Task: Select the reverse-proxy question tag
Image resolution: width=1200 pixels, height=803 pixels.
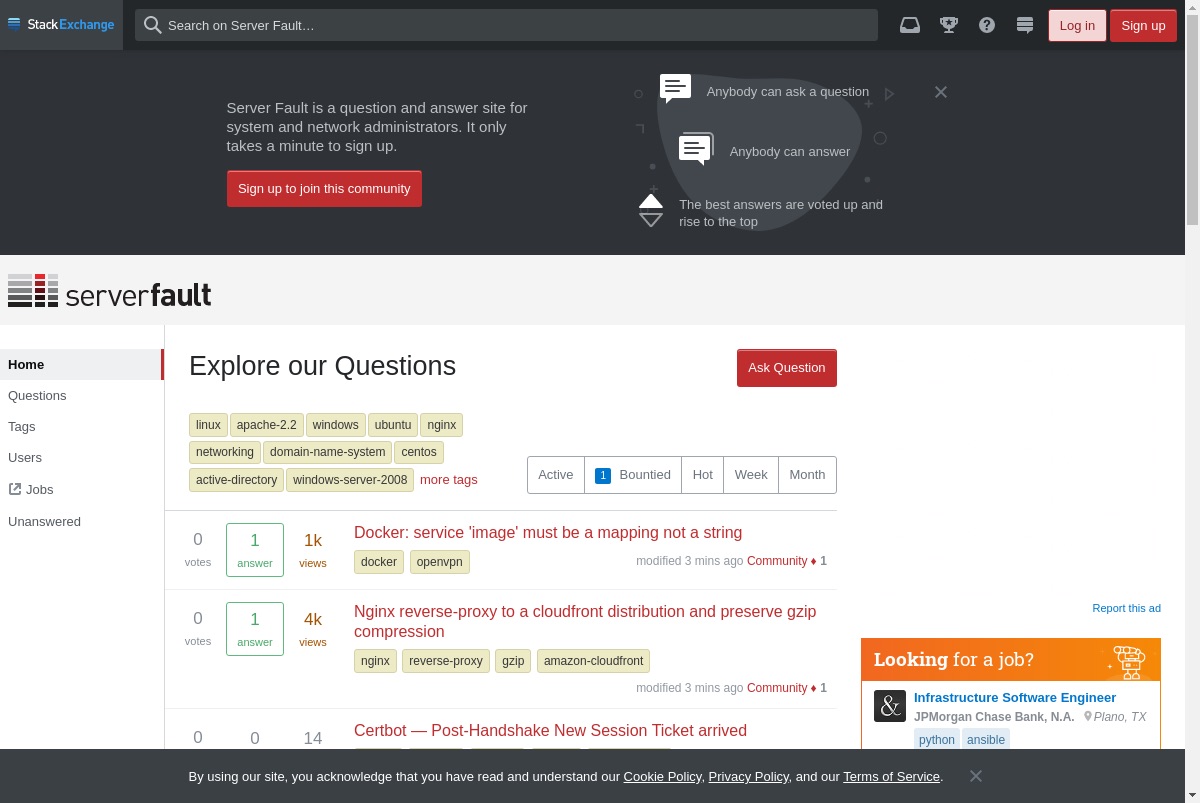Action: tap(446, 661)
